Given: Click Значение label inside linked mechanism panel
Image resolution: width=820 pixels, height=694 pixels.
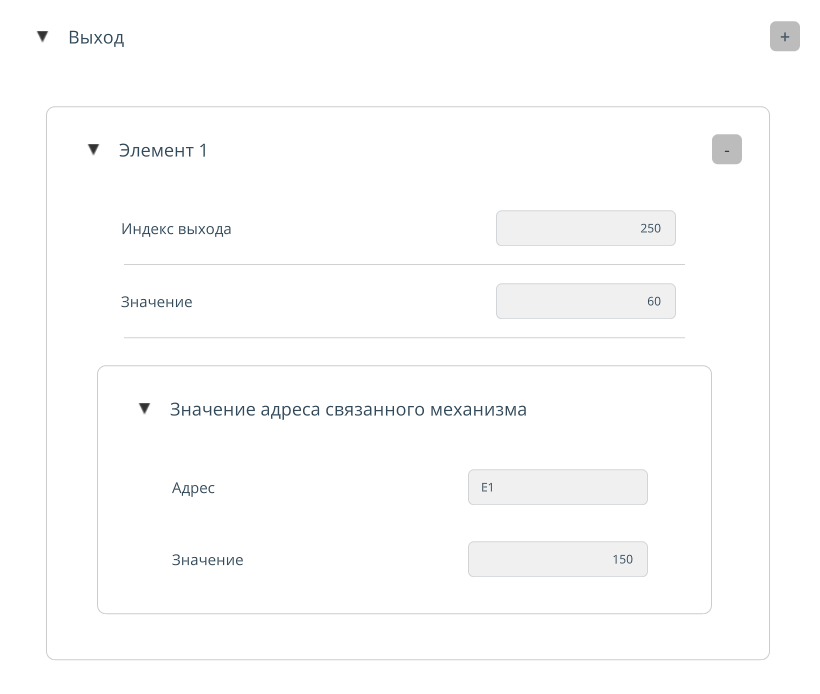Looking at the screenshot, I should coord(207,560).
